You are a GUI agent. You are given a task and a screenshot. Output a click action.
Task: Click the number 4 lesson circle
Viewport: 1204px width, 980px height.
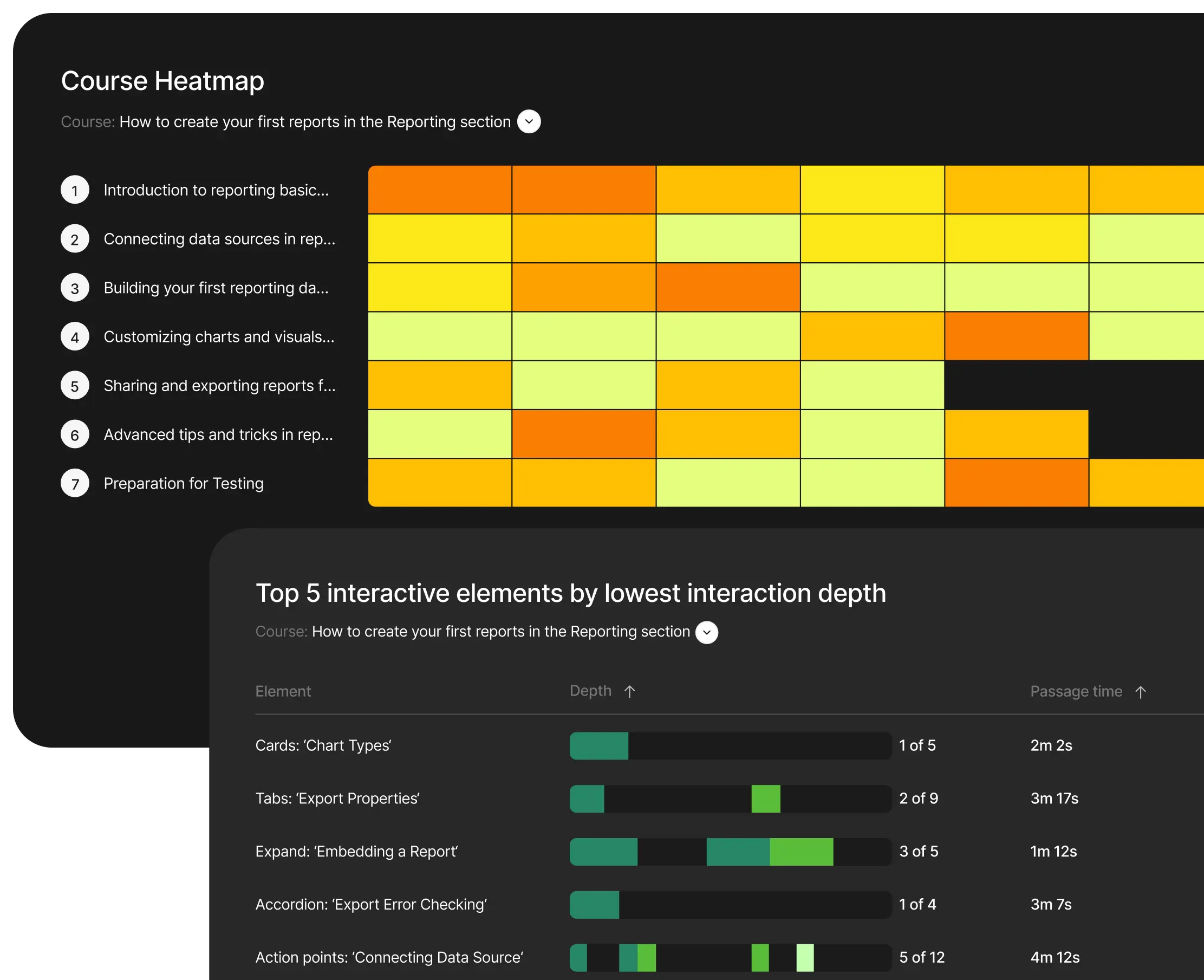pyautogui.click(x=75, y=337)
